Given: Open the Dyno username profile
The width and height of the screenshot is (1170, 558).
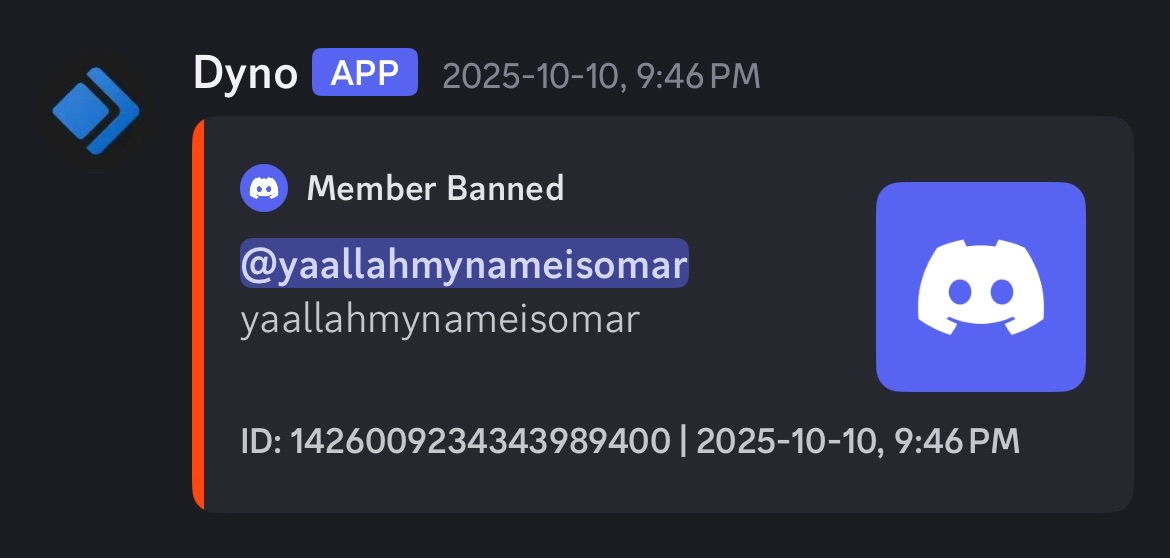Looking at the screenshot, I should tap(245, 75).
